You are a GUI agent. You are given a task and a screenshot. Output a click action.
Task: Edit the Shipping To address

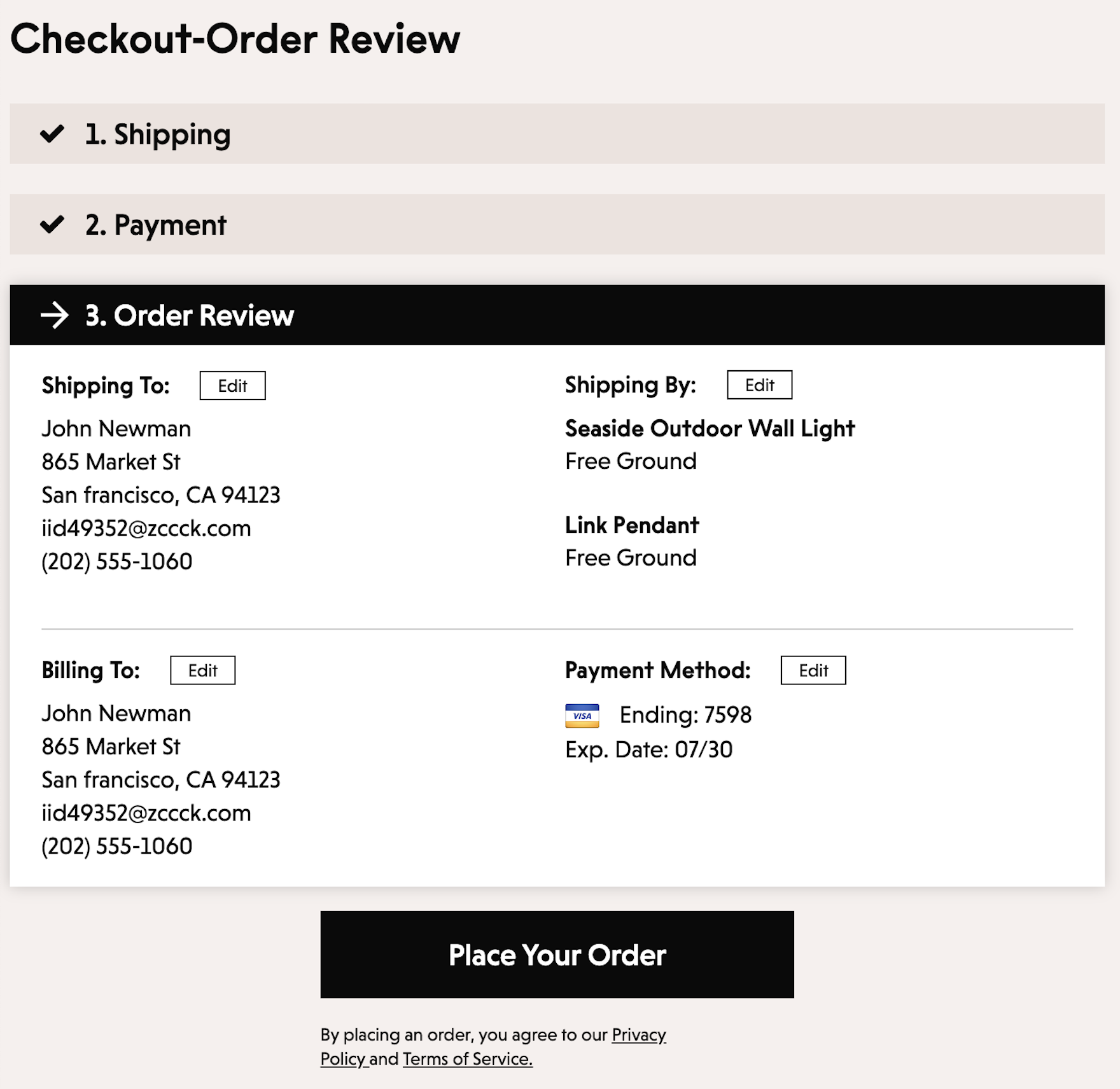click(x=232, y=385)
